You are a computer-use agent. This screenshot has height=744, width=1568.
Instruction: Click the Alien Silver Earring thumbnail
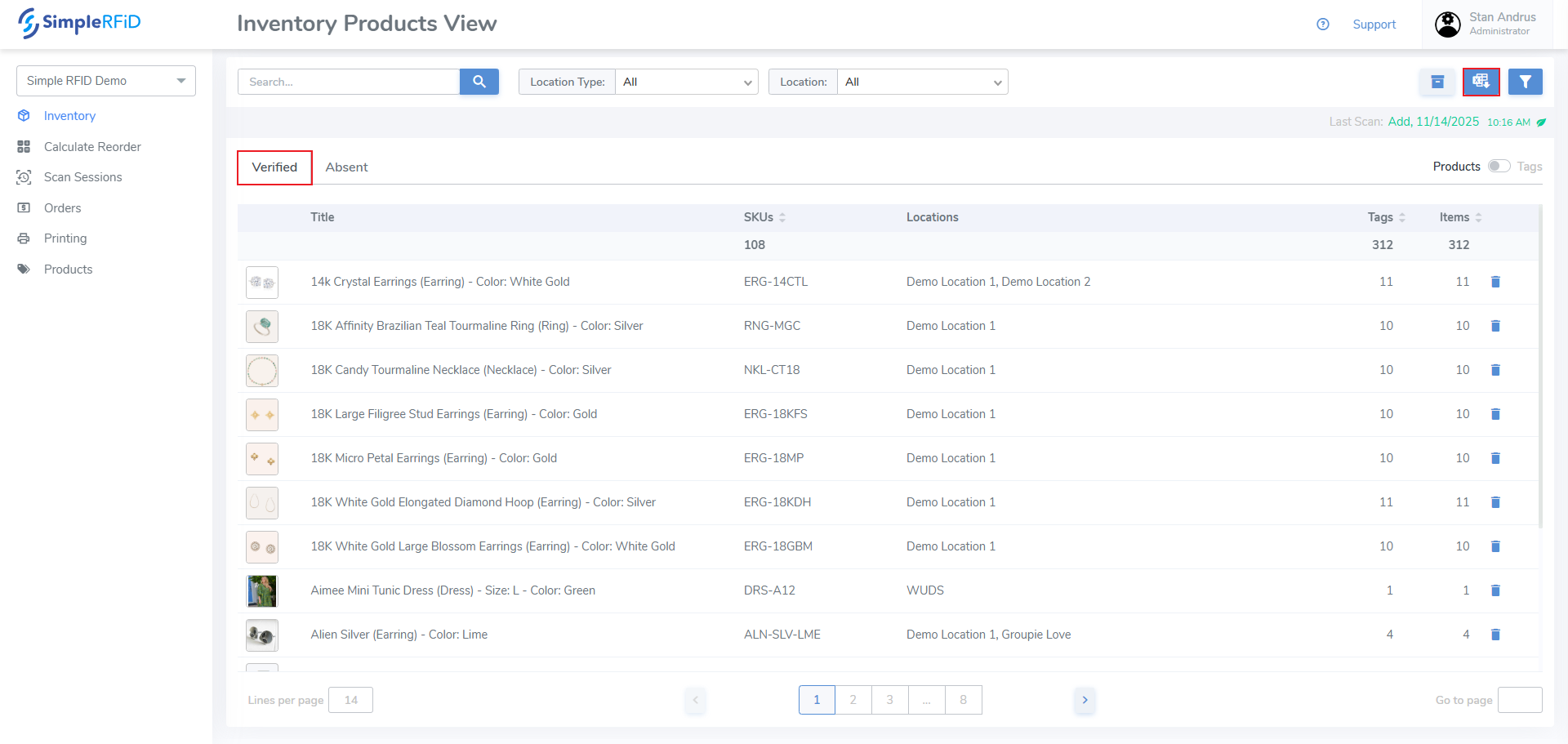coord(262,635)
